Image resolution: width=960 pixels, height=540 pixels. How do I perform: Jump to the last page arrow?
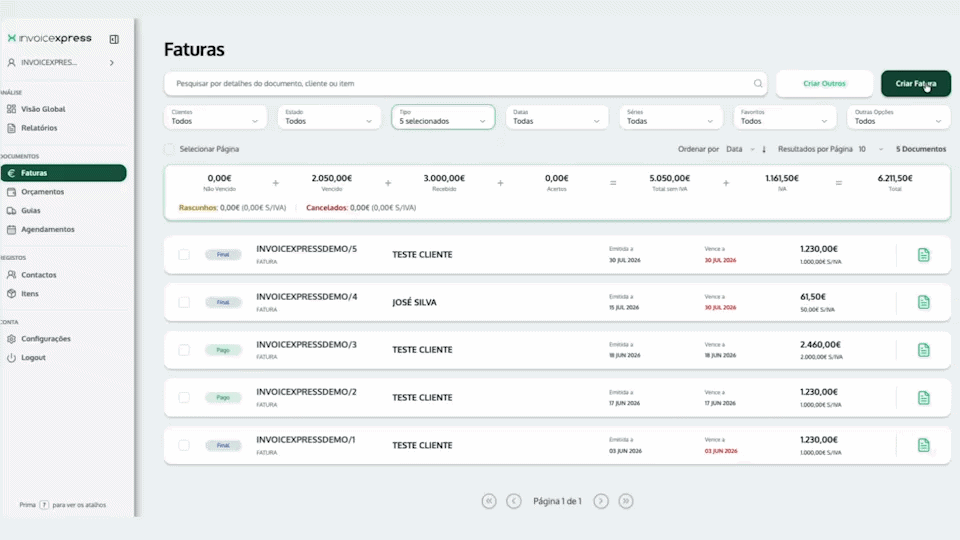point(626,501)
